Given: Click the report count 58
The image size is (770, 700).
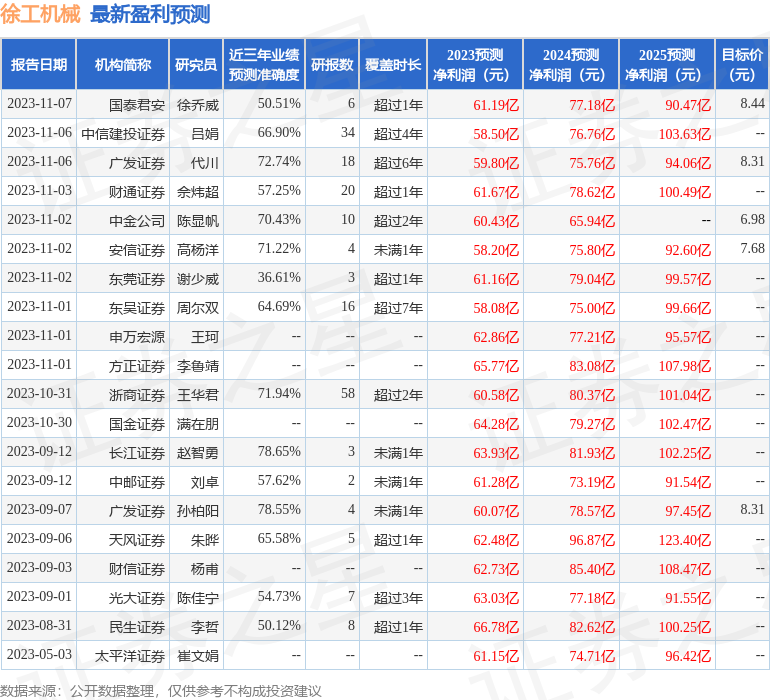Looking at the screenshot, I should point(348,393).
